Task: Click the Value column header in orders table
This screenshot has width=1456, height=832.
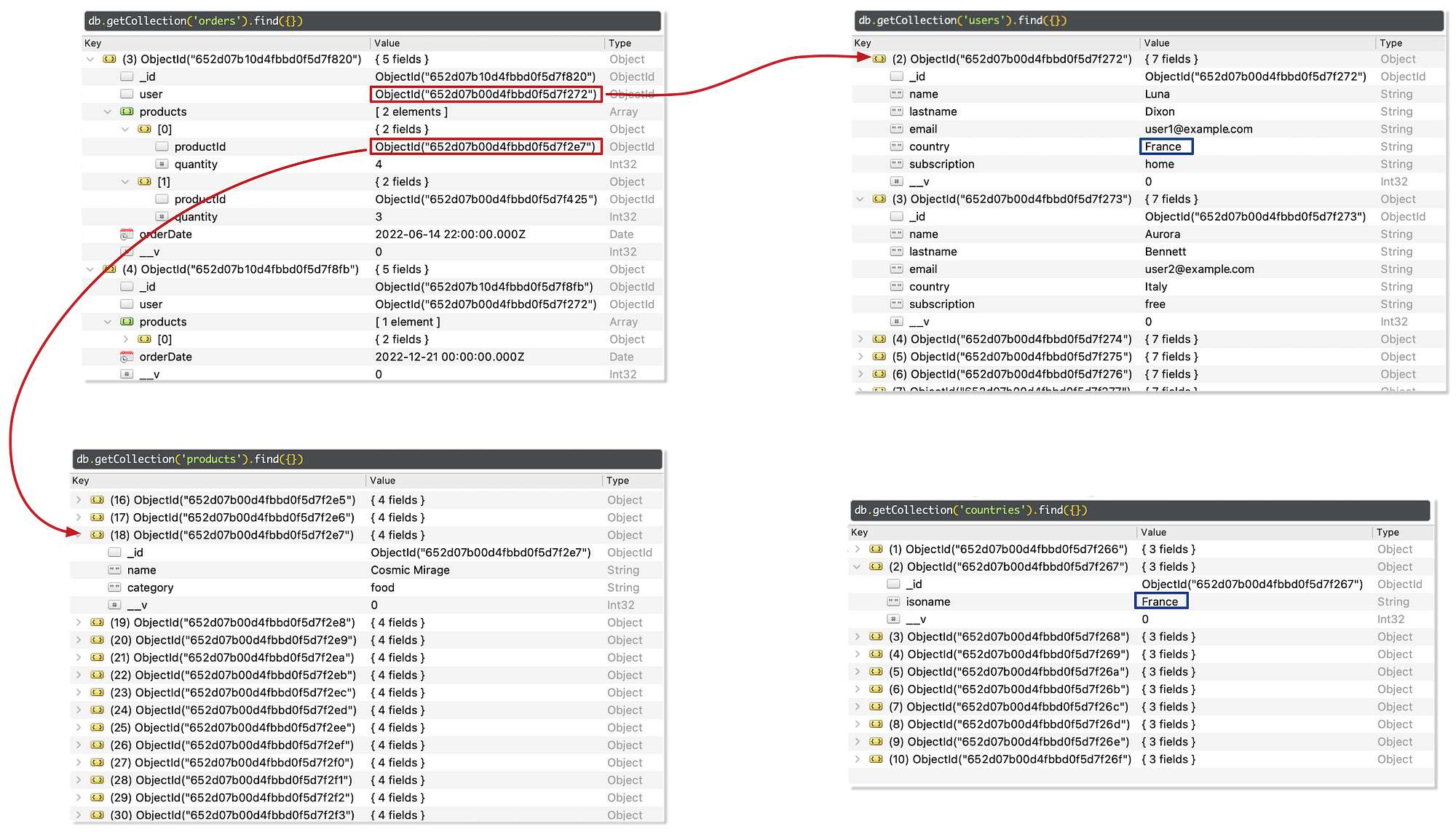Action: [x=387, y=43]
